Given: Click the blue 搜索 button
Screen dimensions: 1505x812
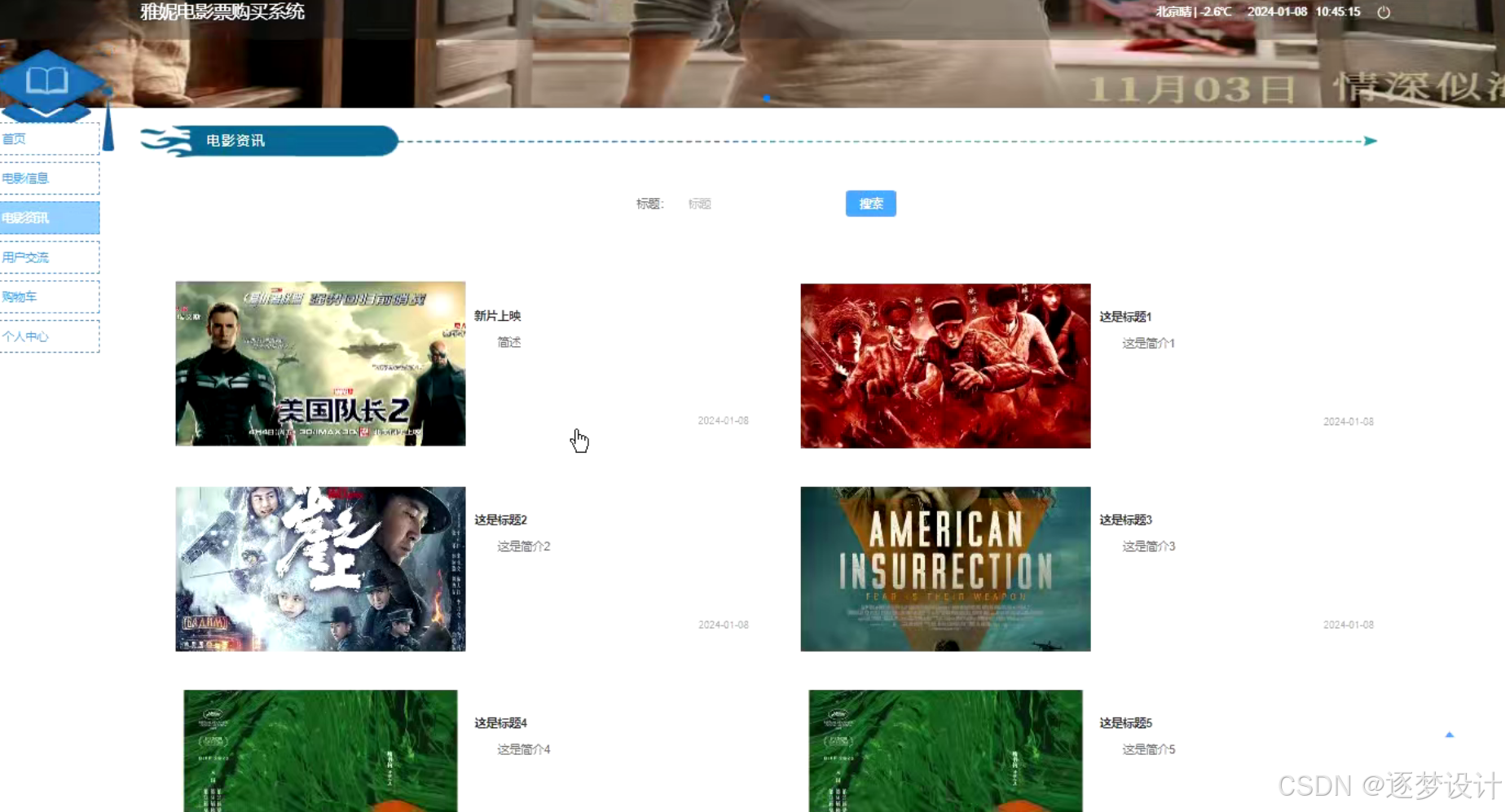Looking at the screenshot, I should click(x=871, y=204).
